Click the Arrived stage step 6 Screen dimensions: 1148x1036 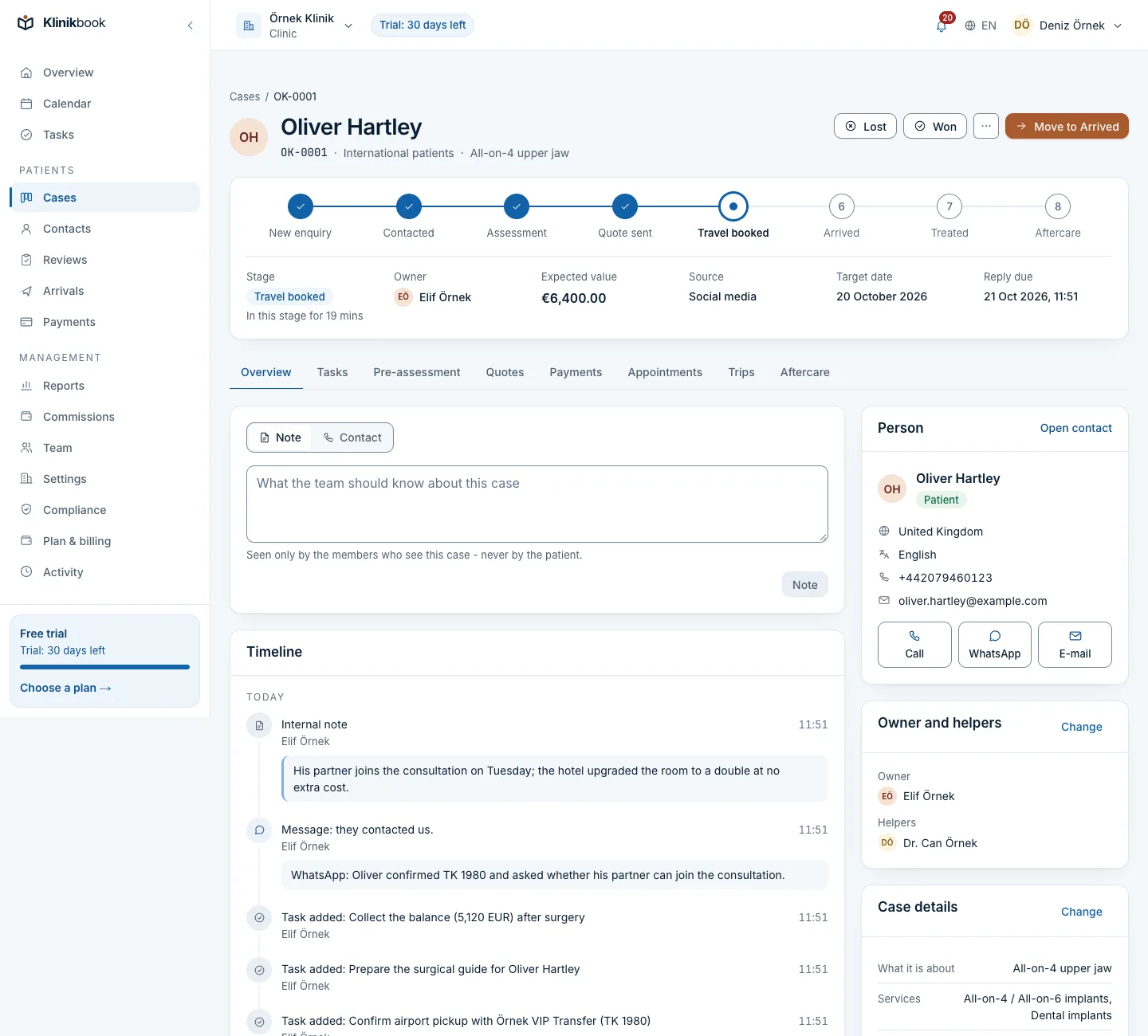pyautogui.click(x=841, y=206)
